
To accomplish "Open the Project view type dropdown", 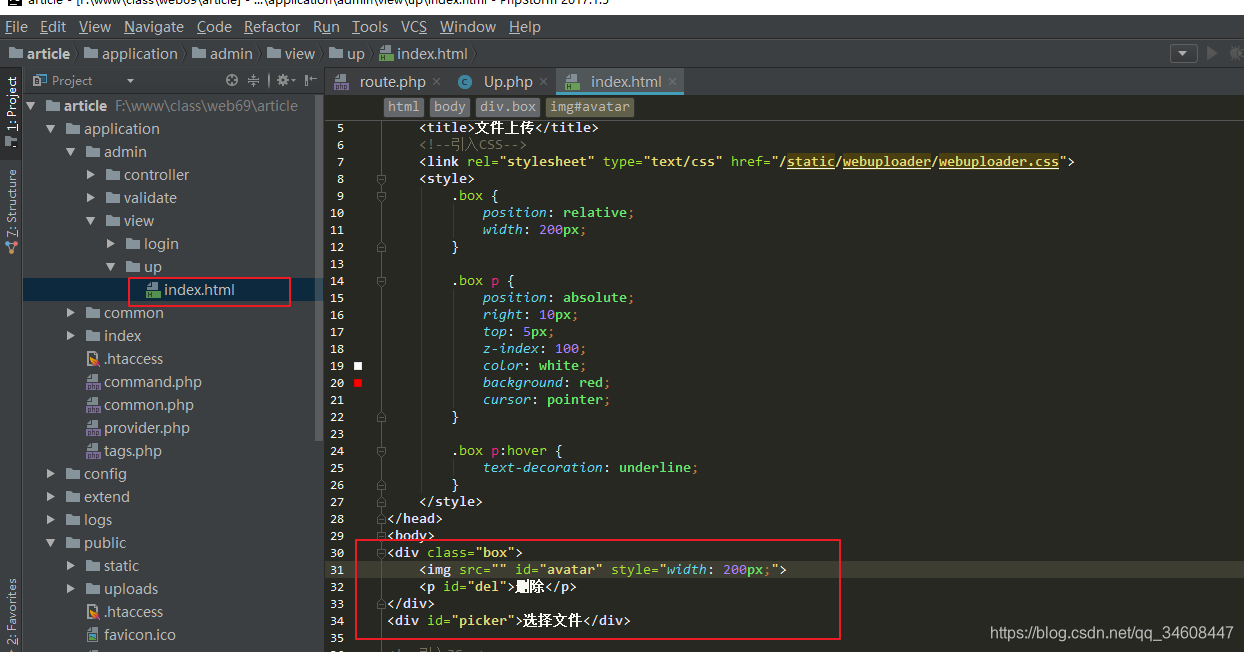I will pyautogui.click(x=130, y=81).
